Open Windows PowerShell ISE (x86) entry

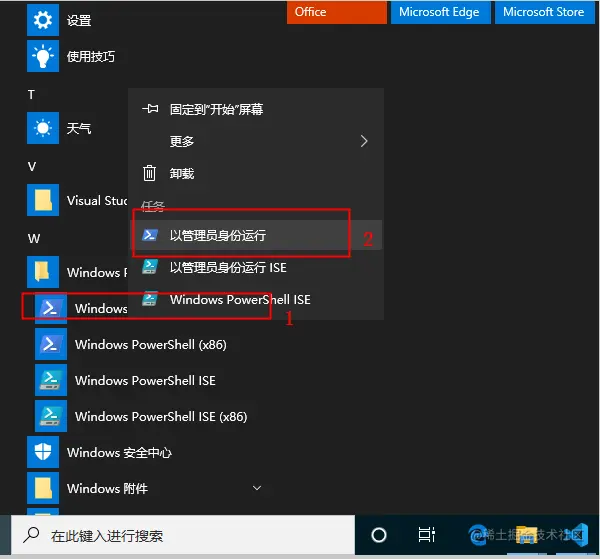click(x=161, y=416)
